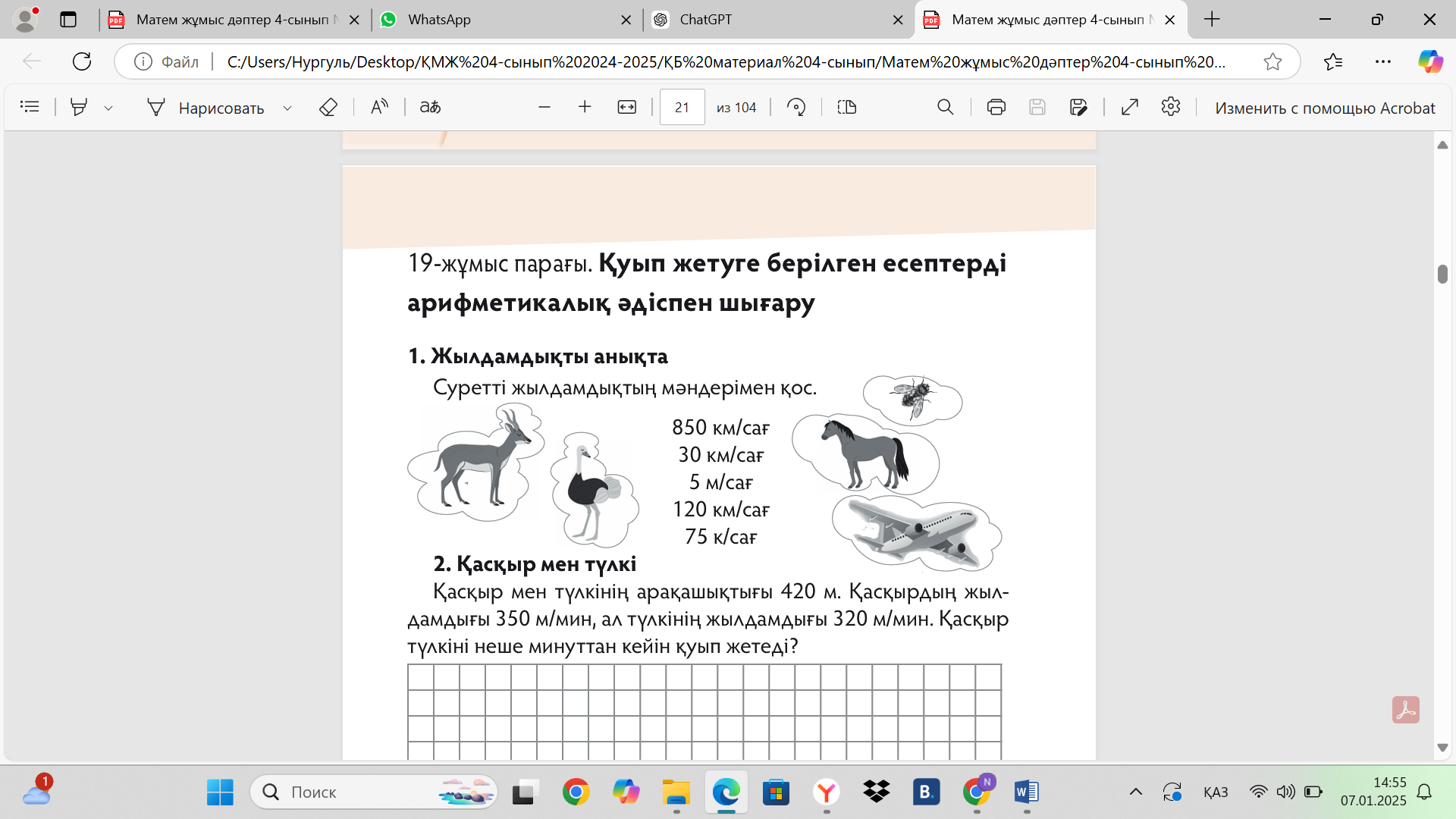
Task: Select the eraser tool
Action: [x=328, y=107]
